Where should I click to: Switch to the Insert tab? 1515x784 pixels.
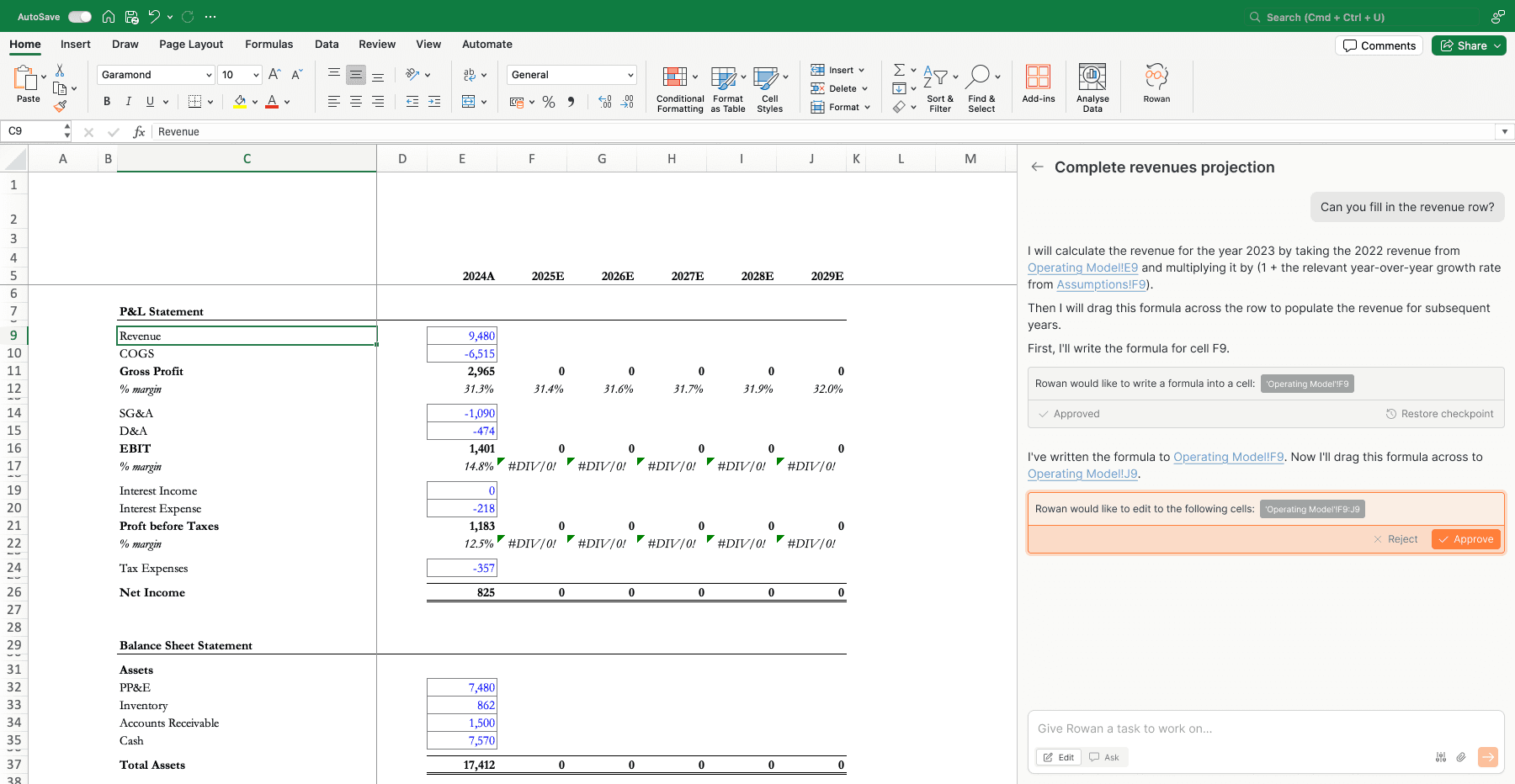coord(76,45)
